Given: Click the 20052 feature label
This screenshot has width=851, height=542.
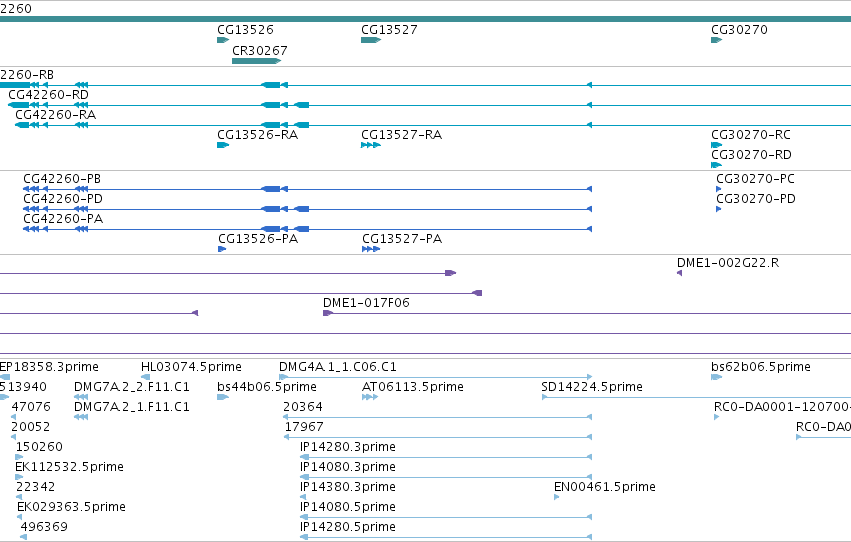Looking at the screenshot, I should pos(30,427).
